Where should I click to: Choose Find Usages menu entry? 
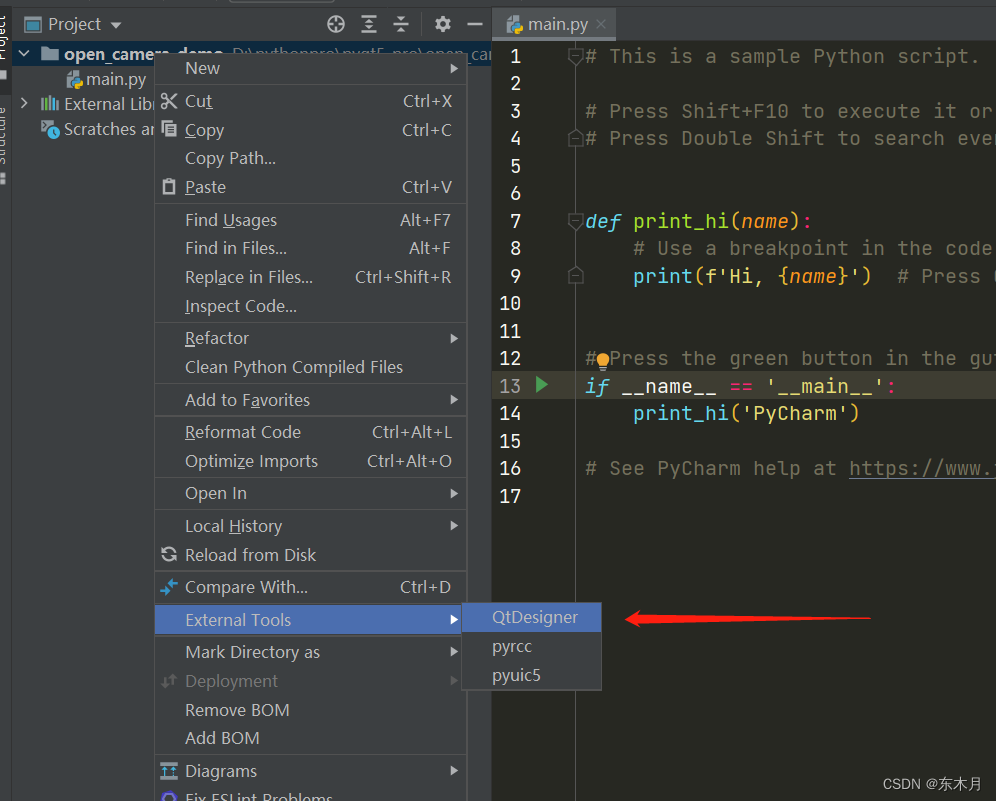tap(311, 220)
